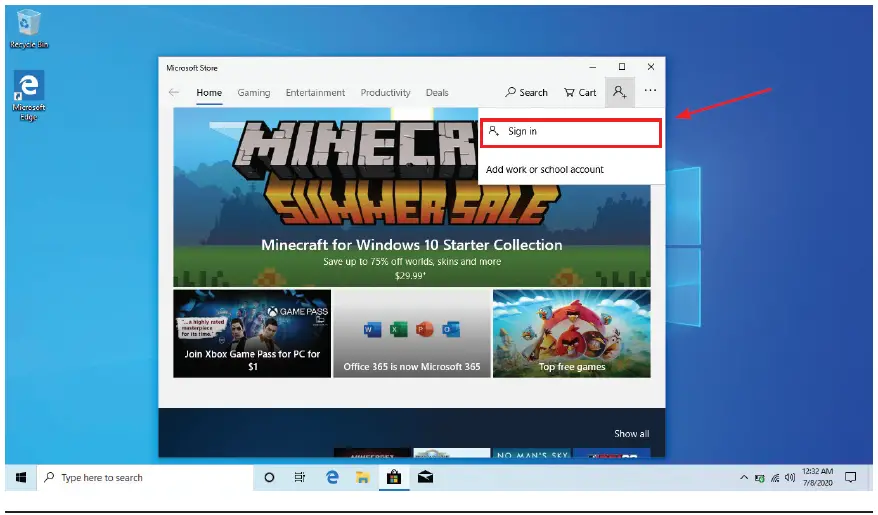Maximize the Microsoft Store window
Screen dimensions: 878x515
(622, 67)
